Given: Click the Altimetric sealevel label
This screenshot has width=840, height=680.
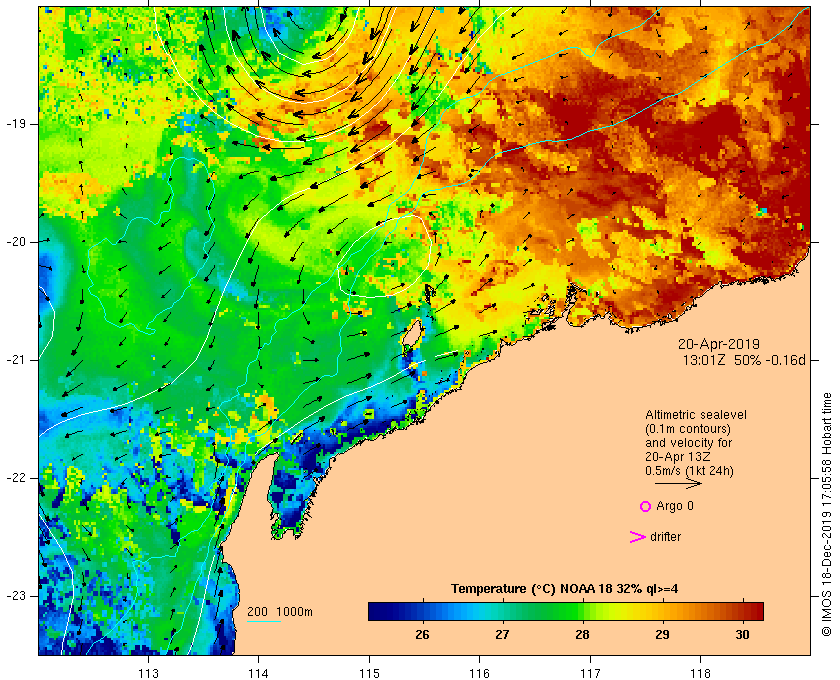Looking at the screenshot, I should (696, 415).
